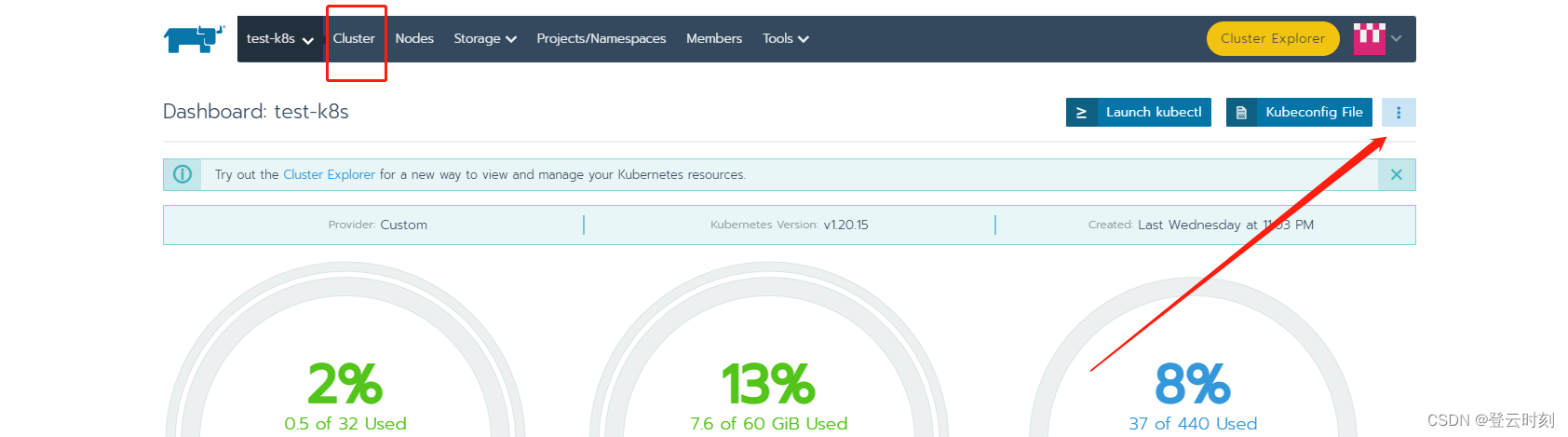Expand the Tools dropdown menu
Viewport: 1568px width, 437px height.
(x=786, y=39)
